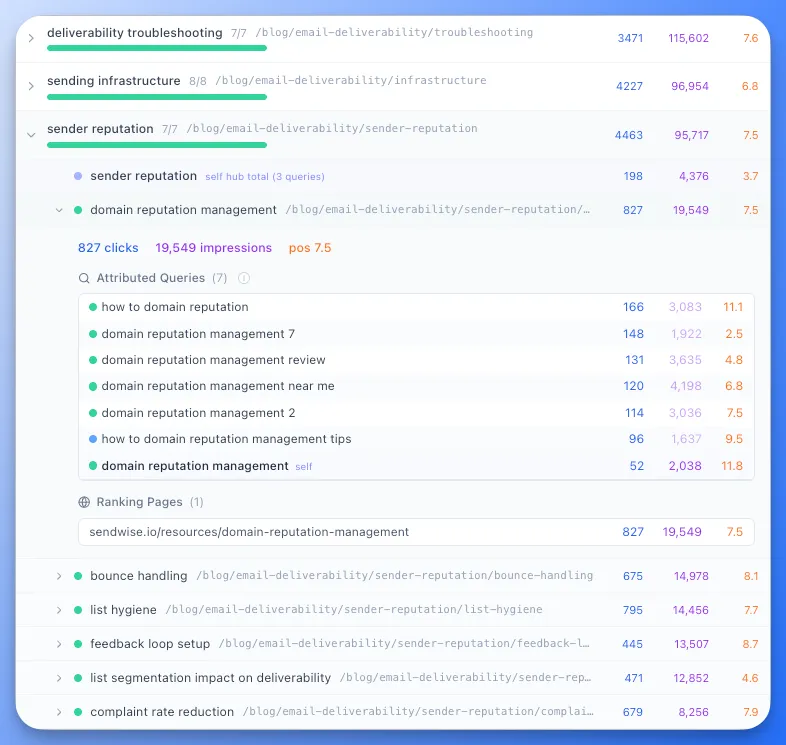Expand the deliverability troubleshooting row

pos(31,38)
